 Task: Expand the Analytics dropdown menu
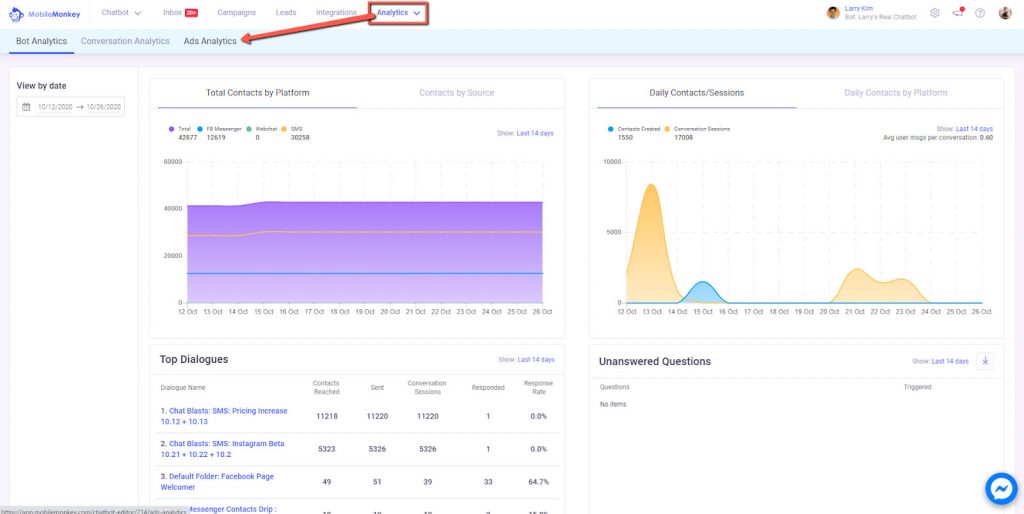(398, 13)
